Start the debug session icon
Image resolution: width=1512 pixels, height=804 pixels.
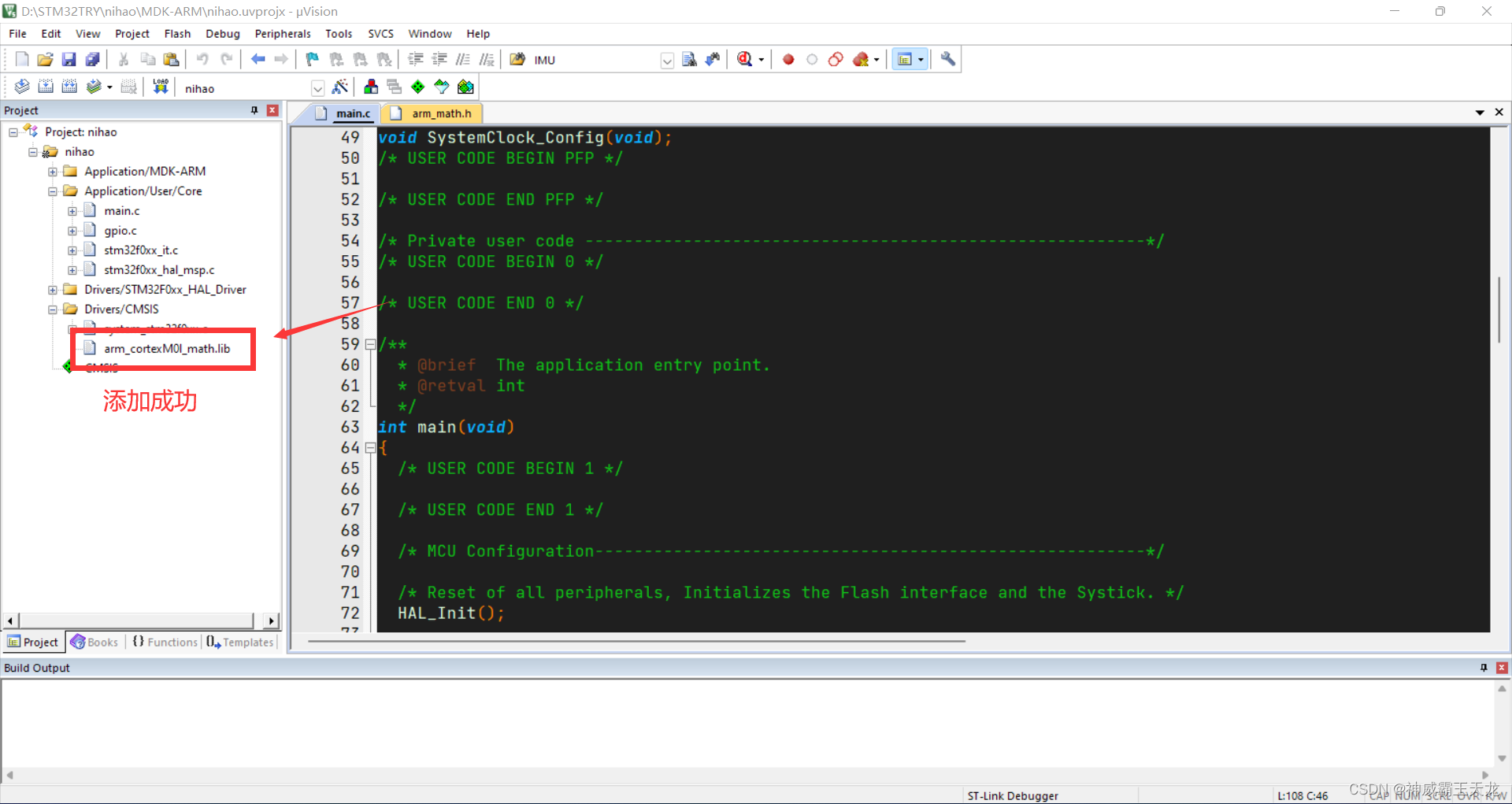click(x=744, y=59)
